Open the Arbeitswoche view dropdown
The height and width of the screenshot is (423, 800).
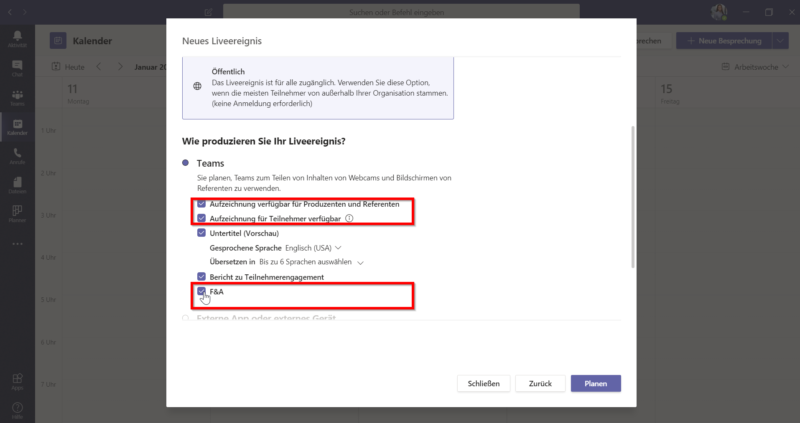pyautogui.click(x=755, y=67)
